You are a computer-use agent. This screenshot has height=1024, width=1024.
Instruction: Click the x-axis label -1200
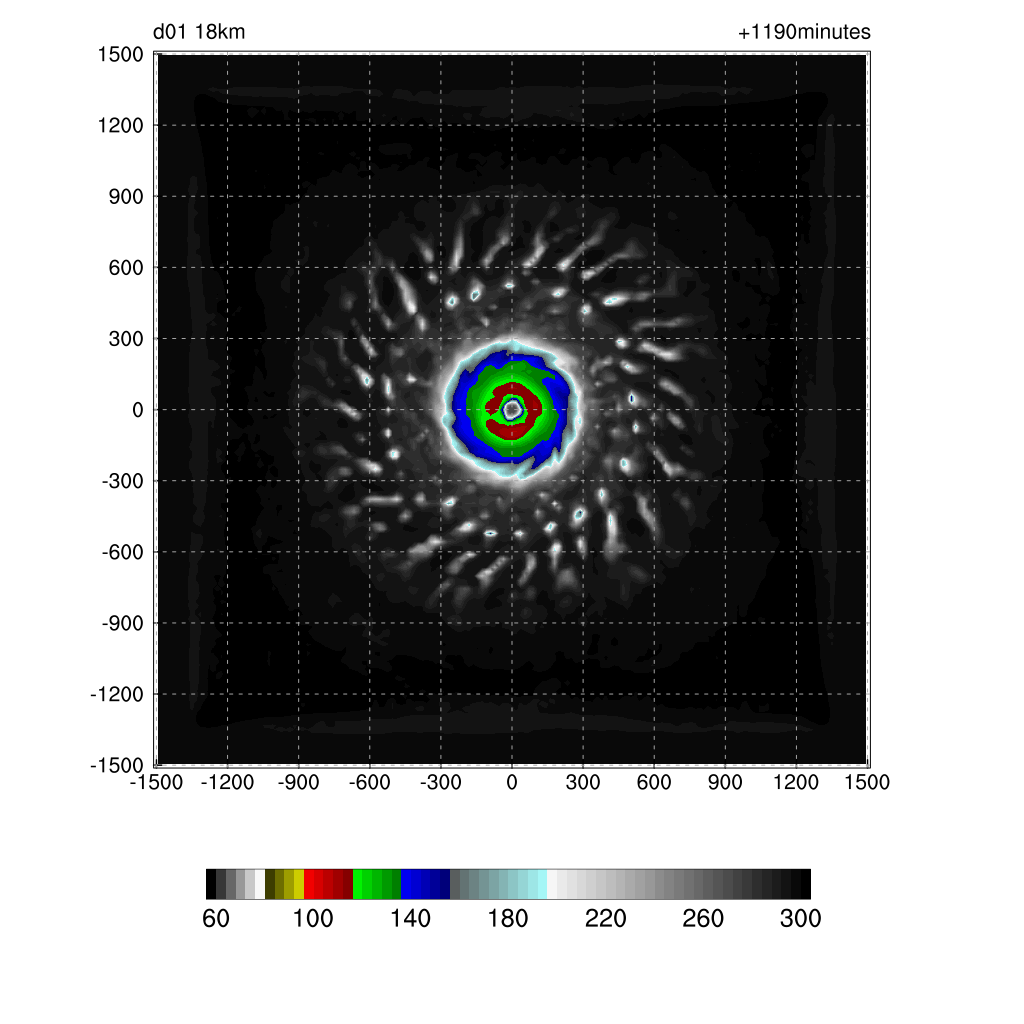pyautogui.click(x=227, y=782)
